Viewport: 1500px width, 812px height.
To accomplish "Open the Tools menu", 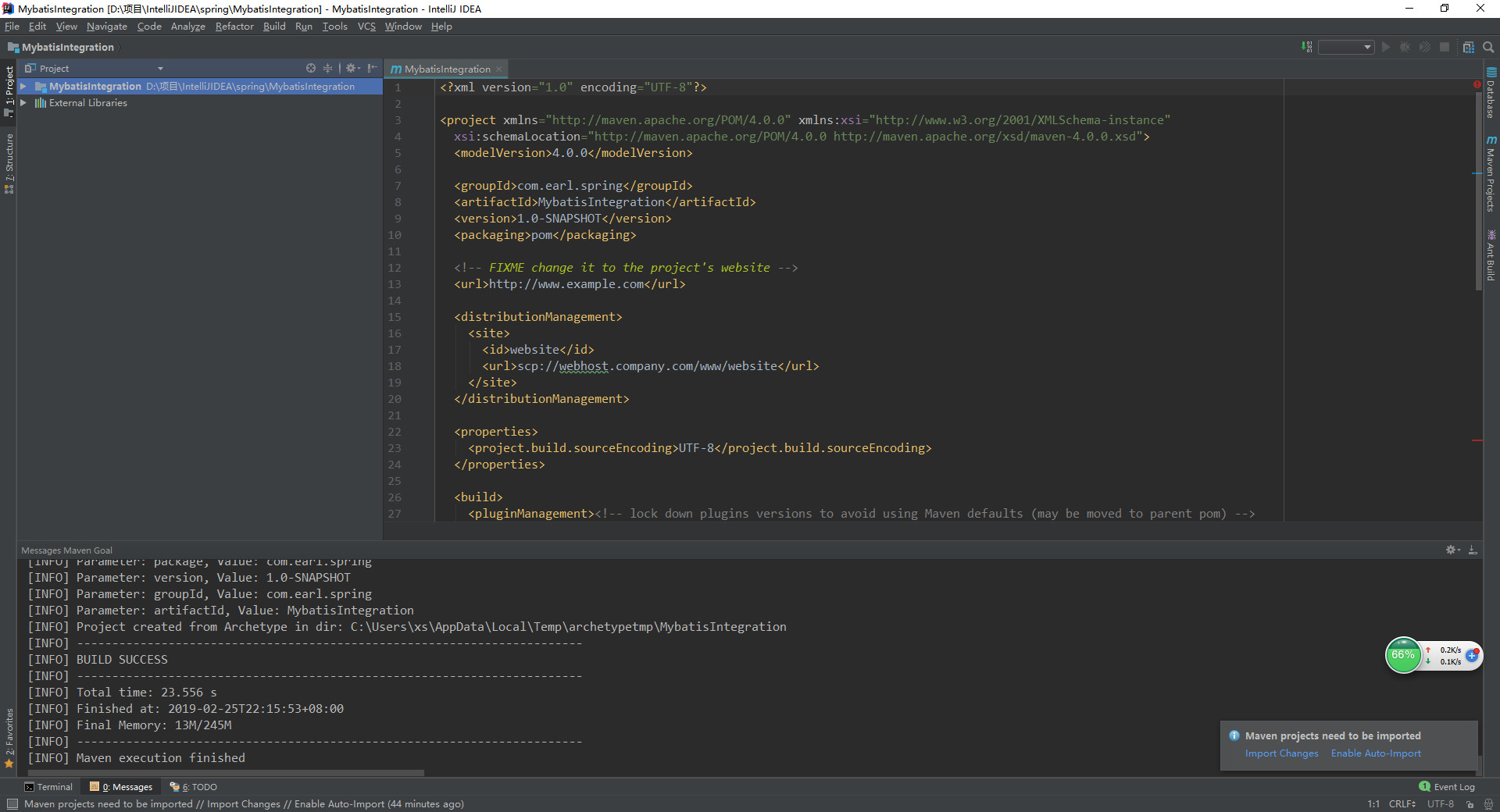I will pos(335,26).
